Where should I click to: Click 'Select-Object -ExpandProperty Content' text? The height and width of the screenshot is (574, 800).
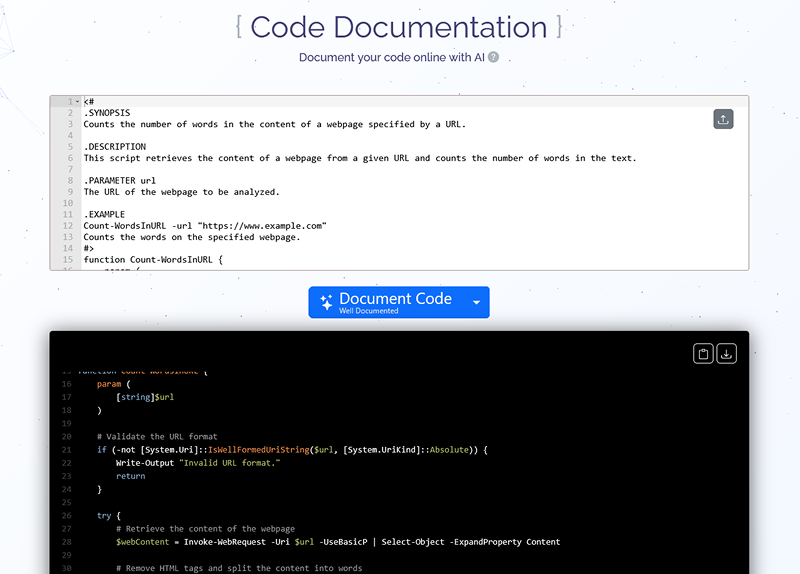(471, 542)
